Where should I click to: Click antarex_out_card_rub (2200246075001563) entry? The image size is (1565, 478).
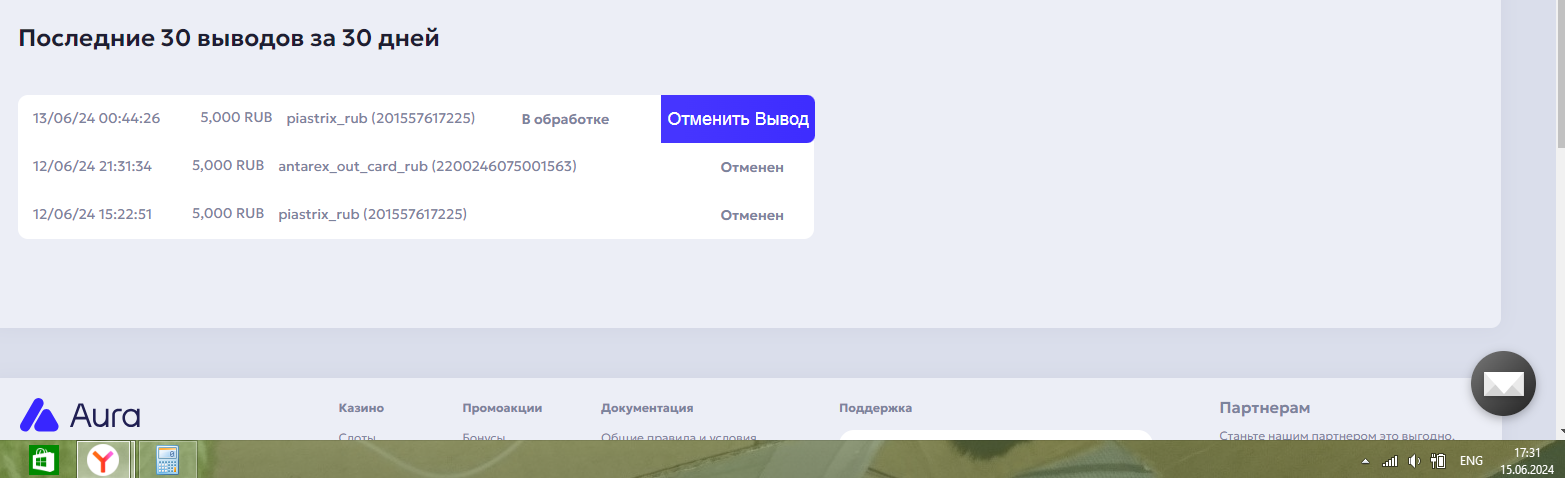(x=427, y=166)
